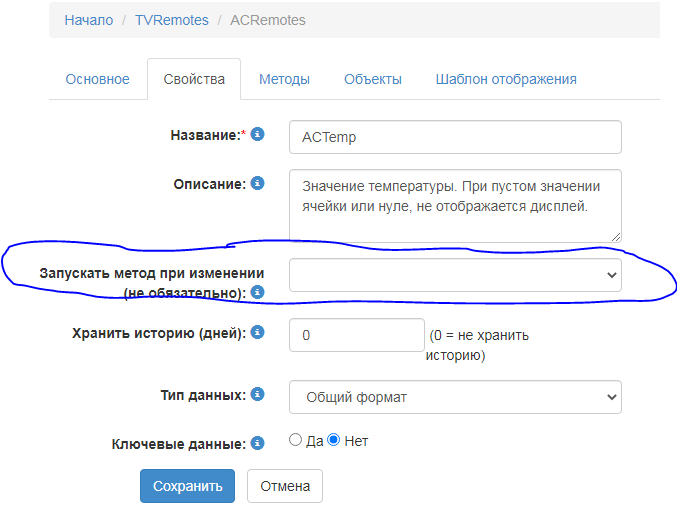Open the Методы tab
Image resolution: width=677 pixels, height=528 pixels.
(x=284, y=79)
